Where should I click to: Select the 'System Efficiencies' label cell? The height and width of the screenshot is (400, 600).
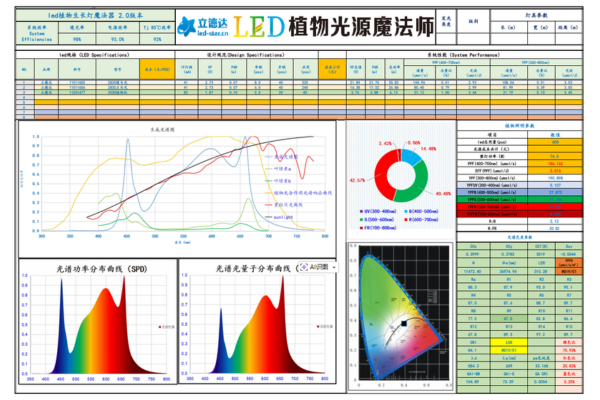37,33
